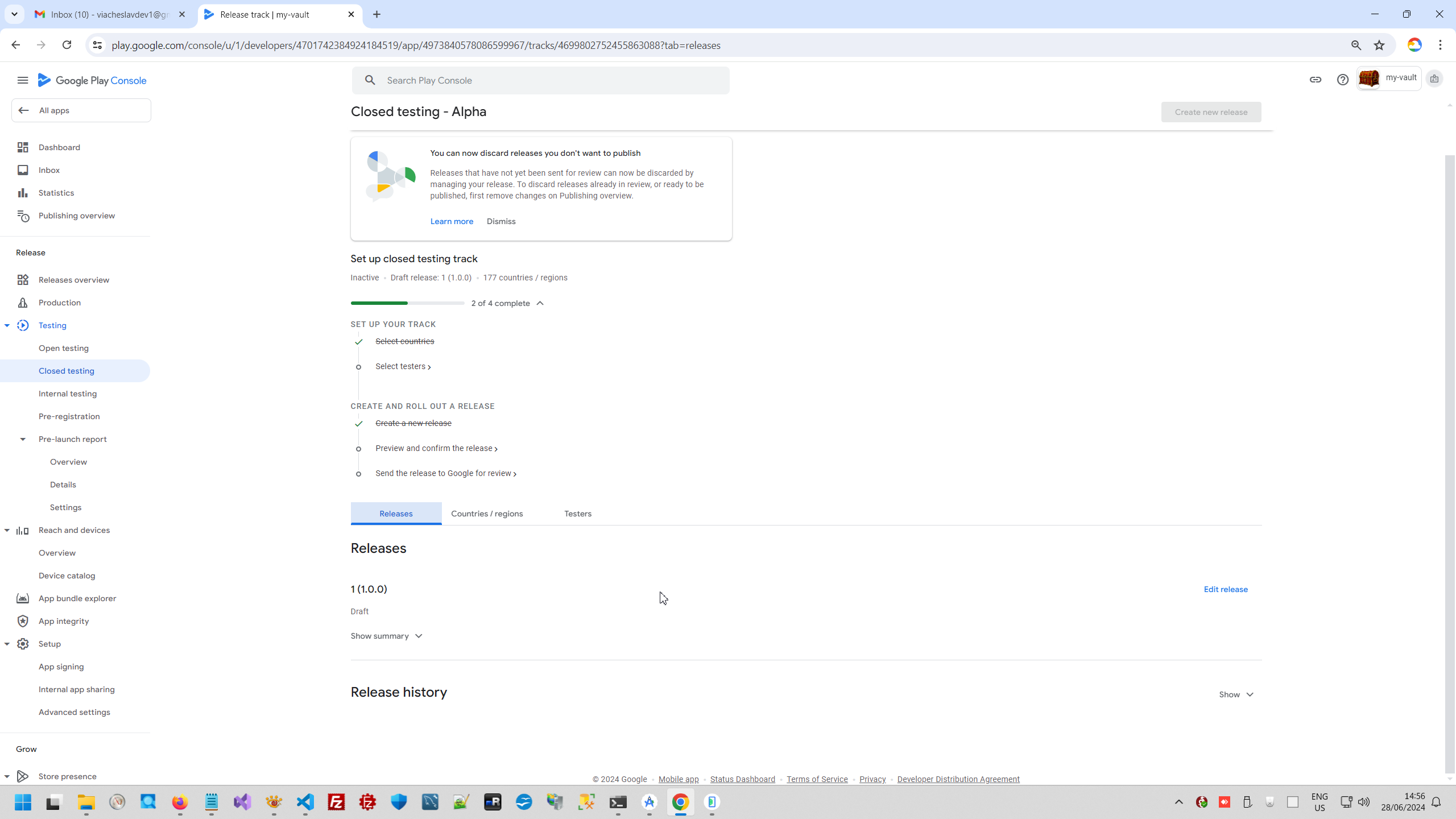Collapse the 2 of 4 complete checklist
Screen dimensions: 1456x819
coord(540,303)
